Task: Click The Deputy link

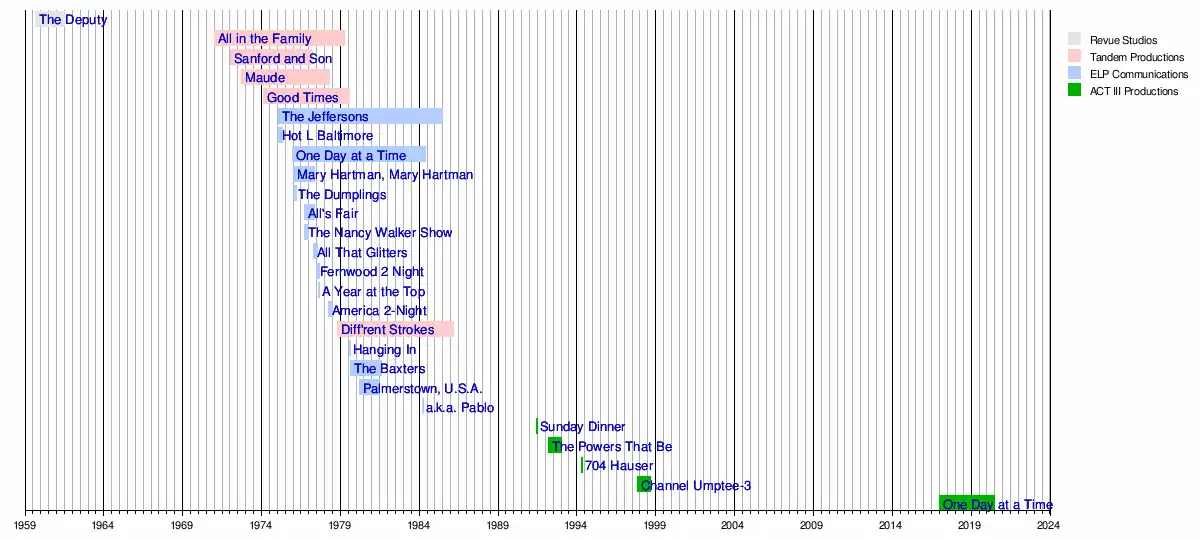Action: pos(73,20)
